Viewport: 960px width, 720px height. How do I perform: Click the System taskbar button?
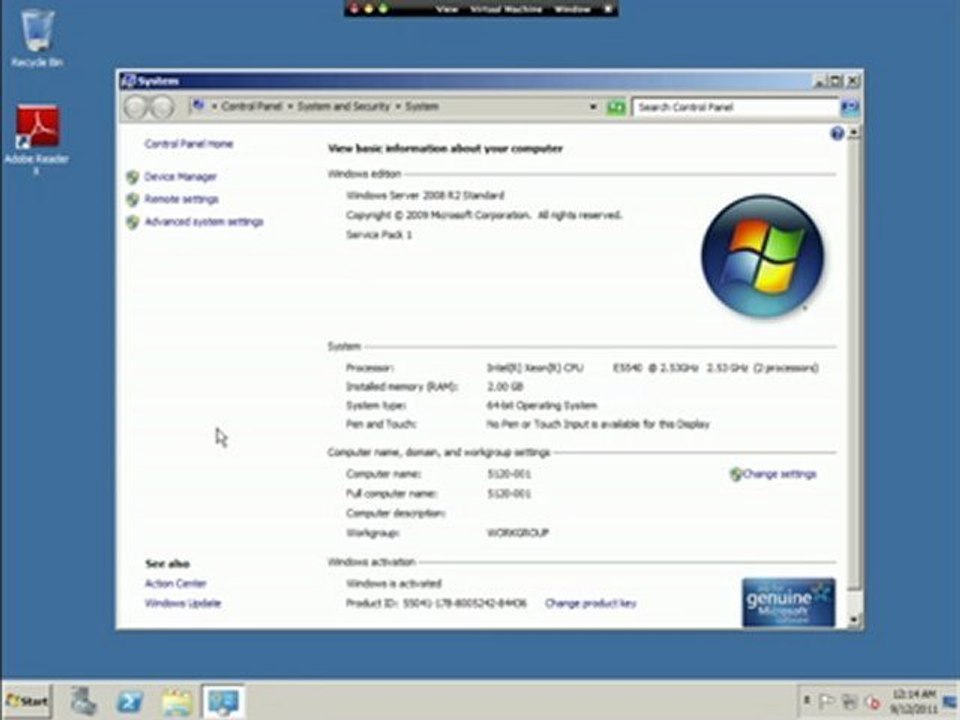tap(223, 702)
